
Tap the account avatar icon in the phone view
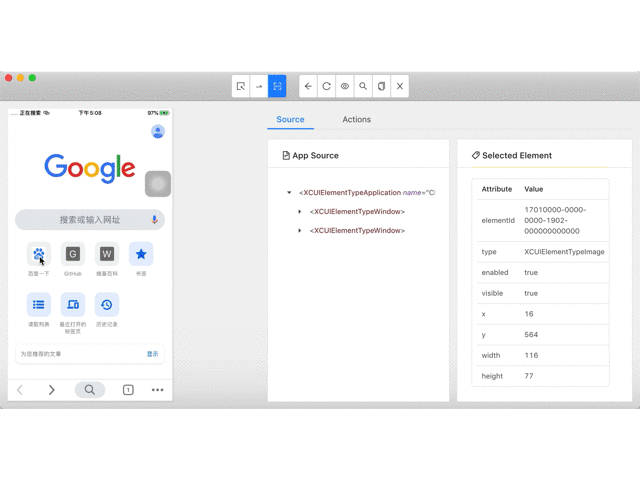click(158, 131)
